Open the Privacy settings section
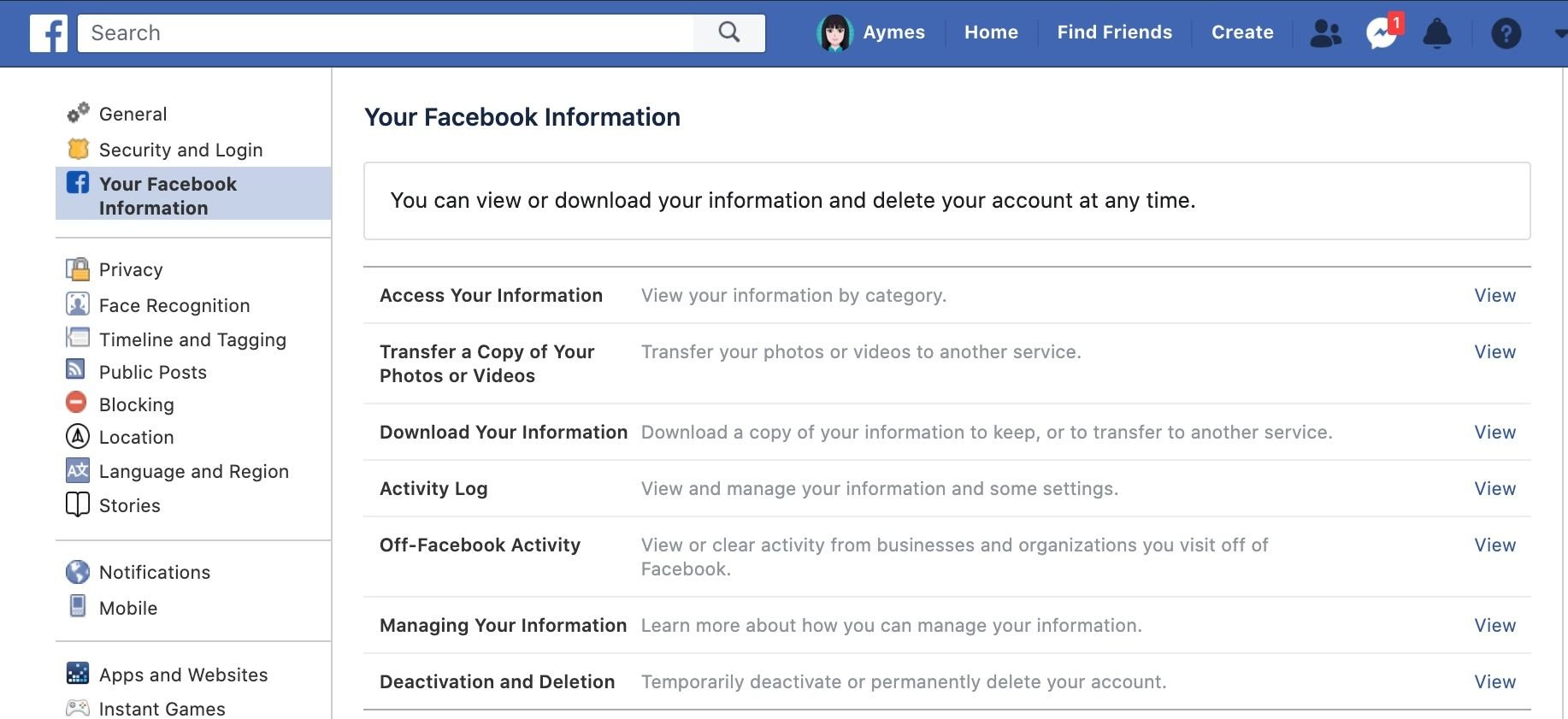The width and height of the screenshot is (1568, 719). click(x=130, y=269)
